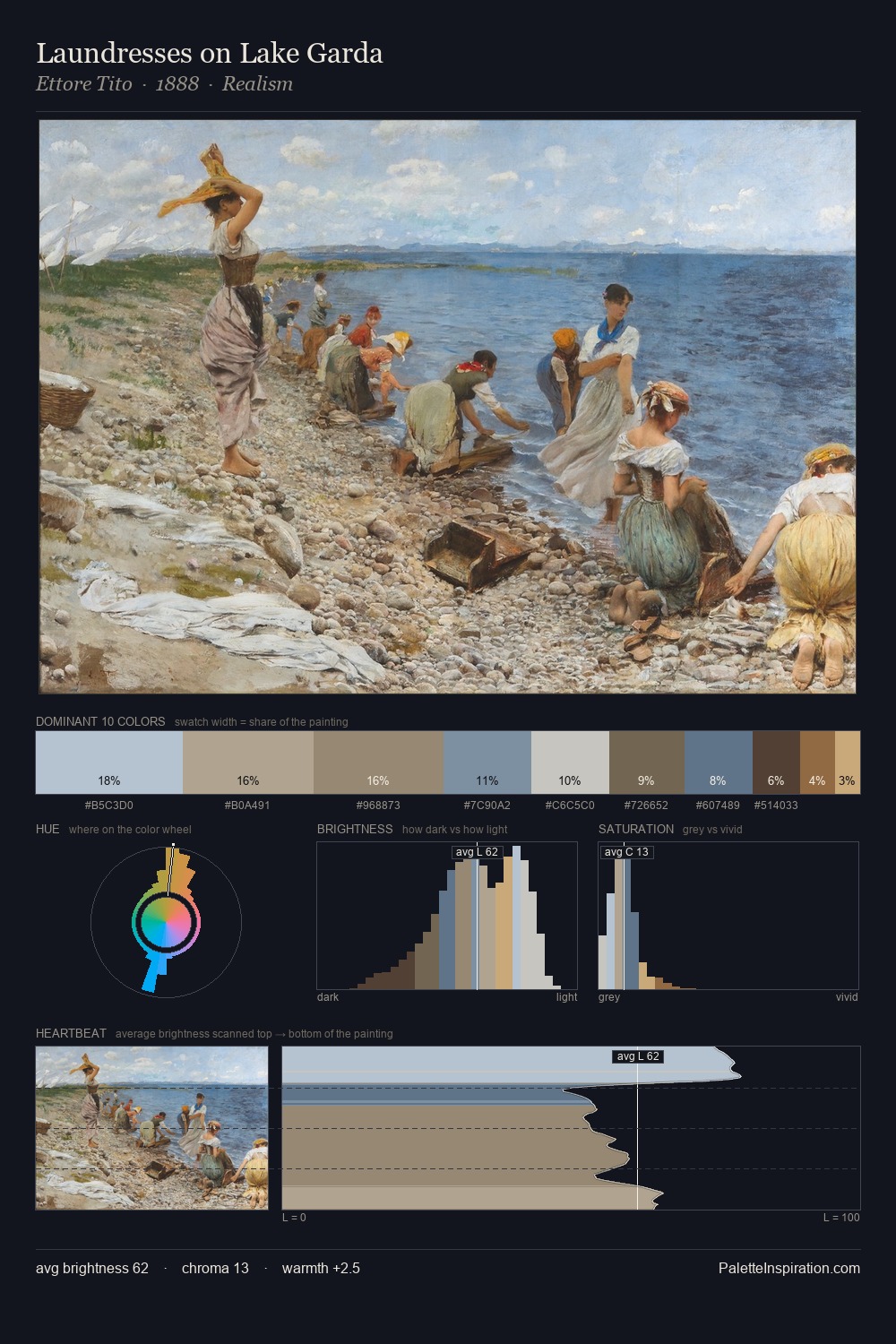
Task: Choose the 4% copper brown swatch
Action: click(x=817, y=762)
